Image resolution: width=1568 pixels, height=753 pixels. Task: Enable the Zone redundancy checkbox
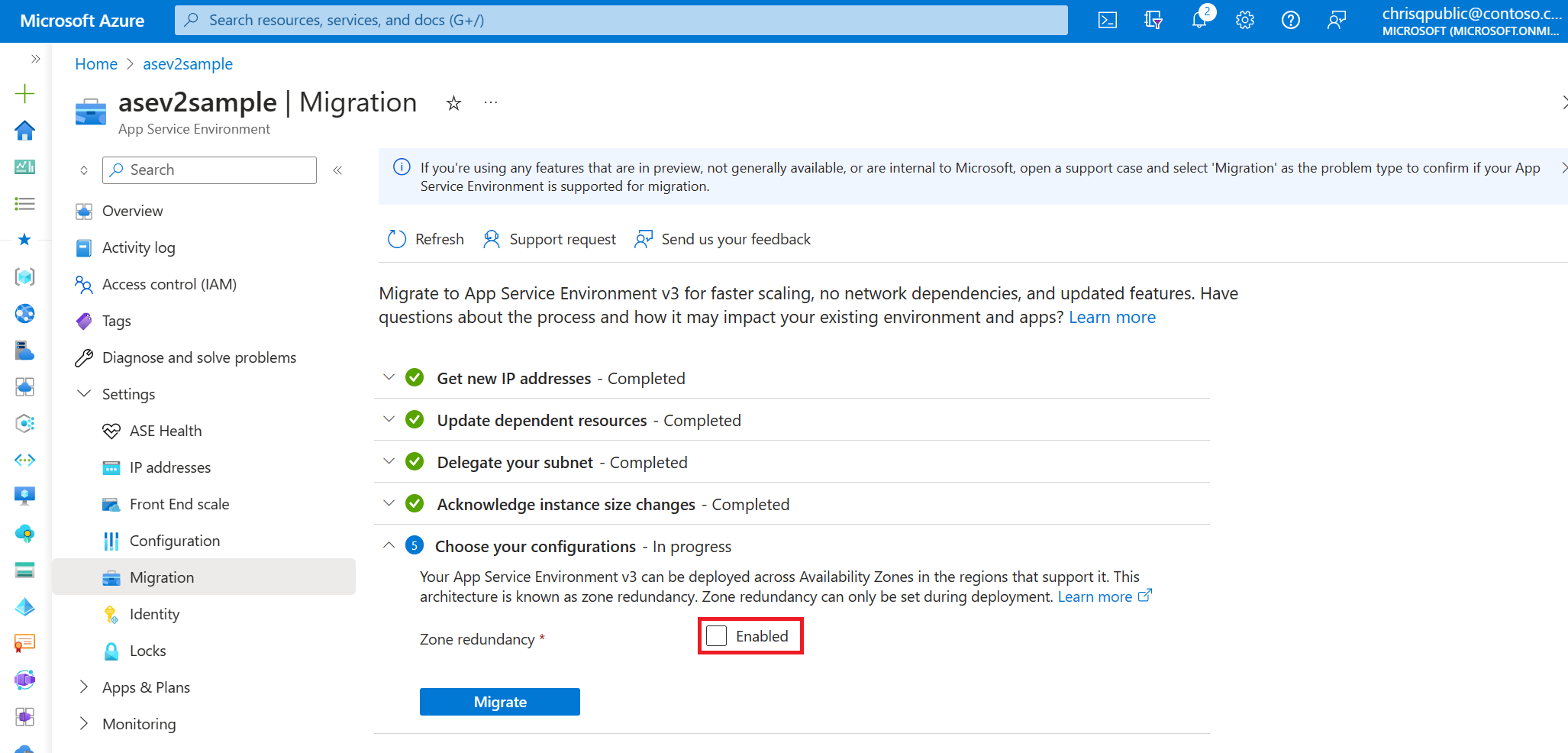717,636
